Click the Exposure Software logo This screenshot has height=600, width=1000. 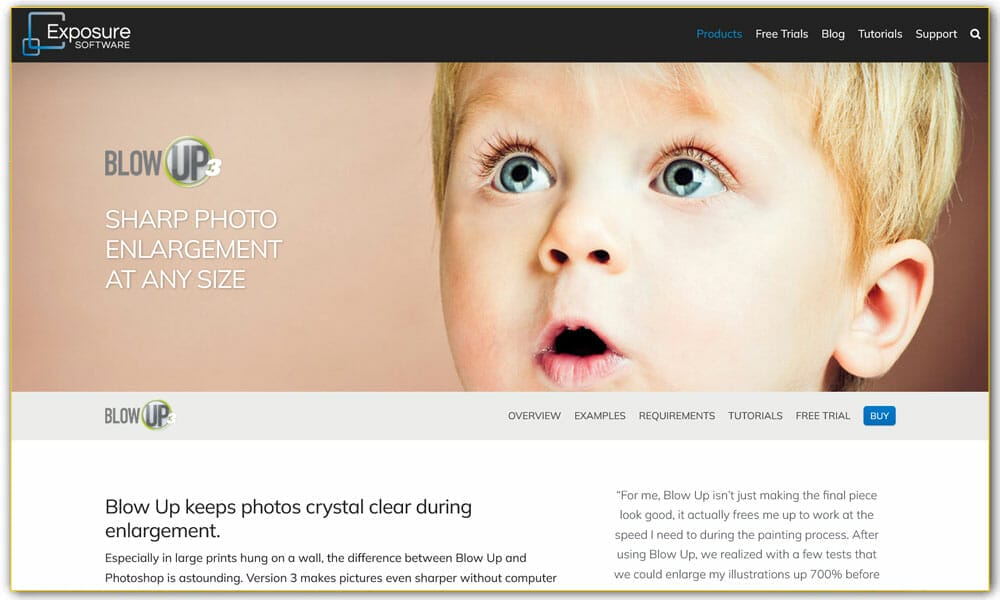[x=77, y=34]
